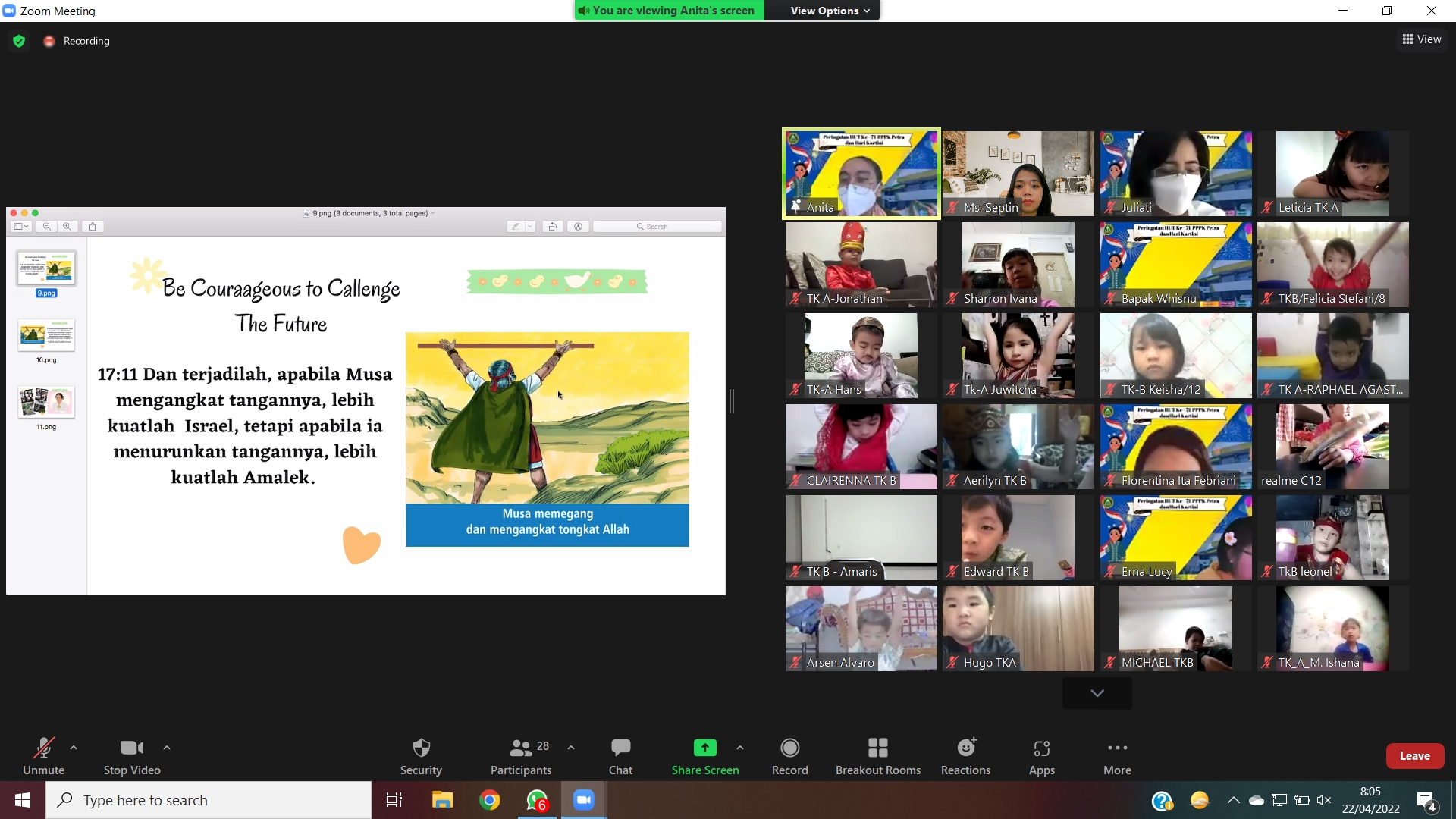Click 11.png thumbnail in shared Preview sidebar

[x=46, y=402]
